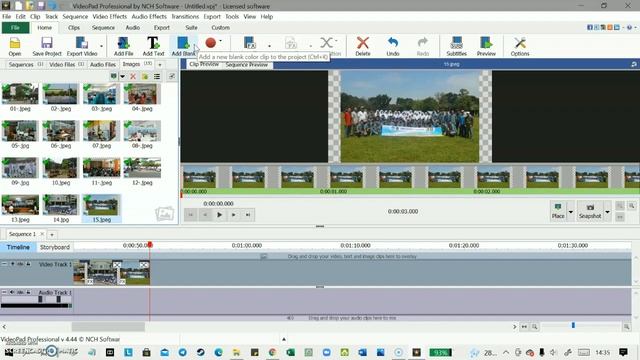The image size is (640, 360).
Task: Switch to the Audio ribbon tab
Action: click(x=133, y=27)
